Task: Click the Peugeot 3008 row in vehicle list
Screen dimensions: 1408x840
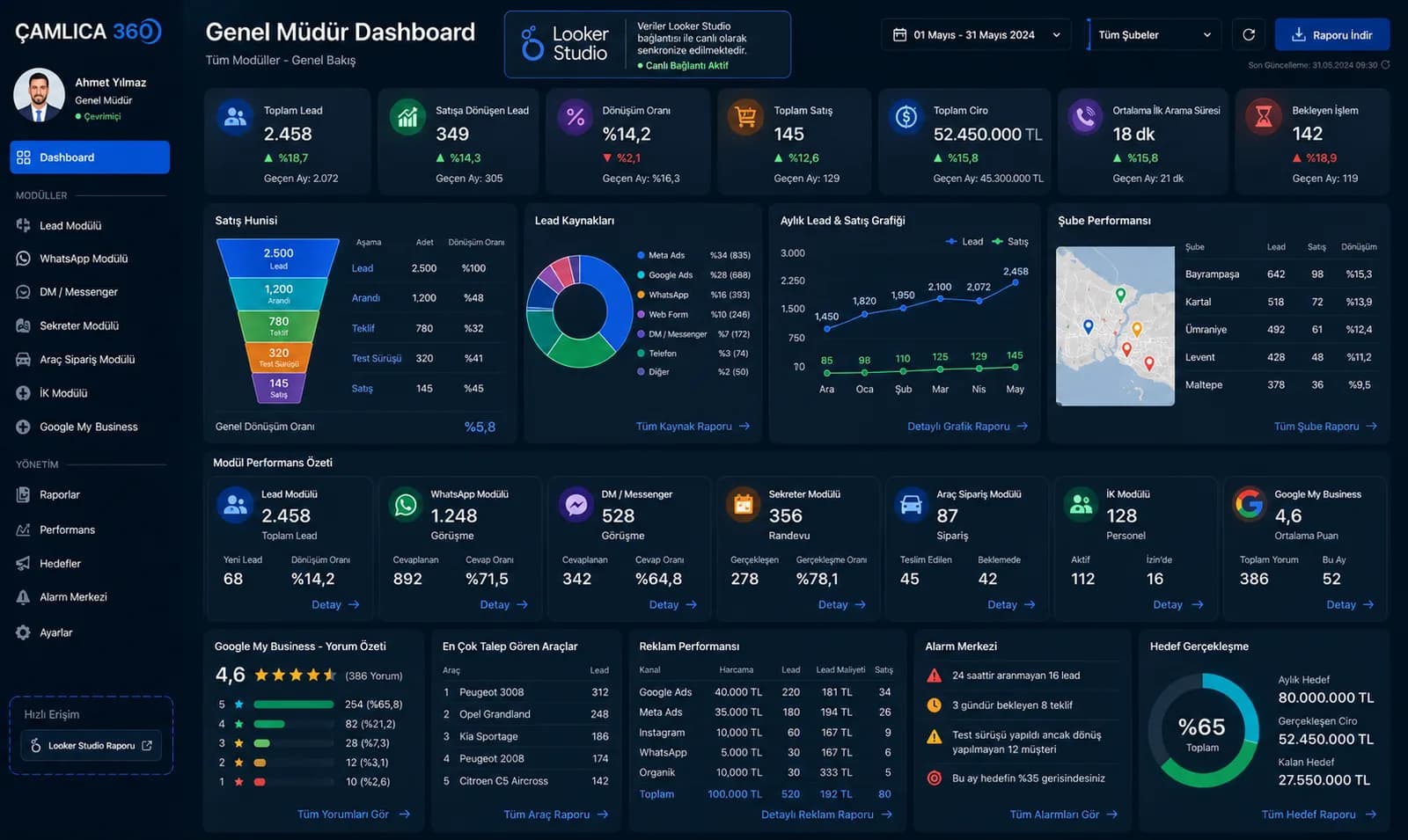Action: (525, 692)
